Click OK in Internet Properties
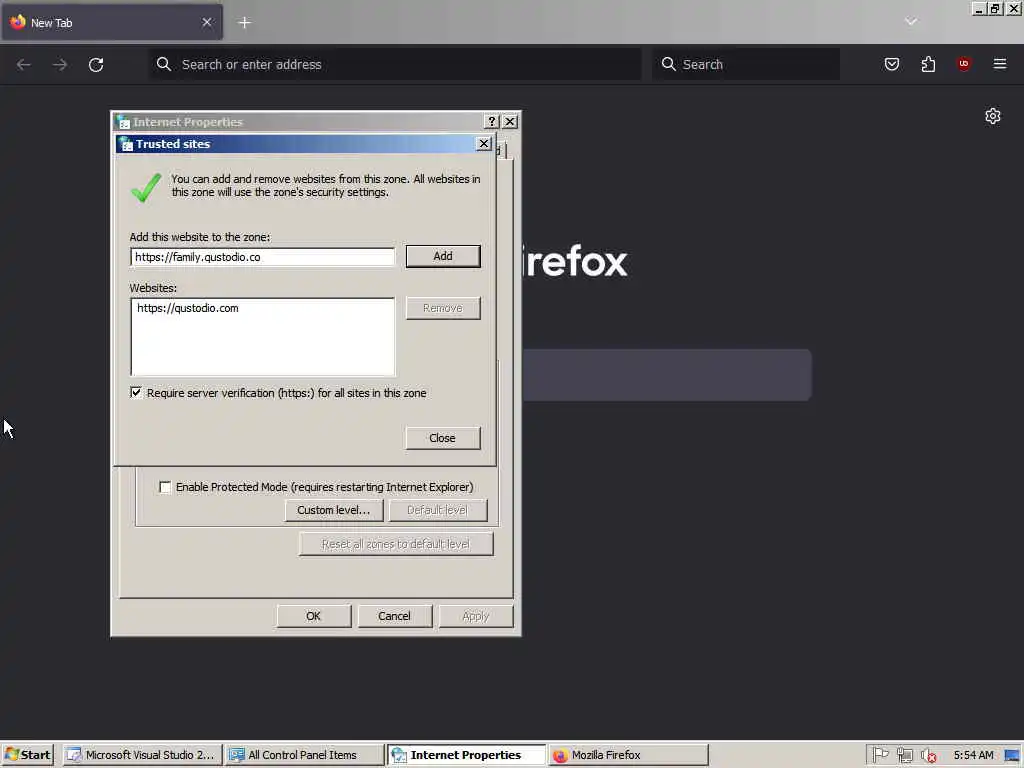This screenshot has height=768, width=1024. pos(313,616)
